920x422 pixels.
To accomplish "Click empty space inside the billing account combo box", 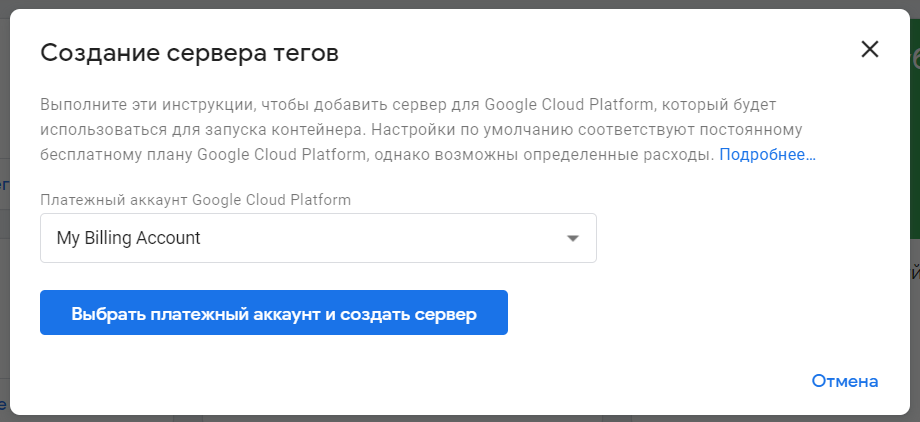I will point(400,238).
